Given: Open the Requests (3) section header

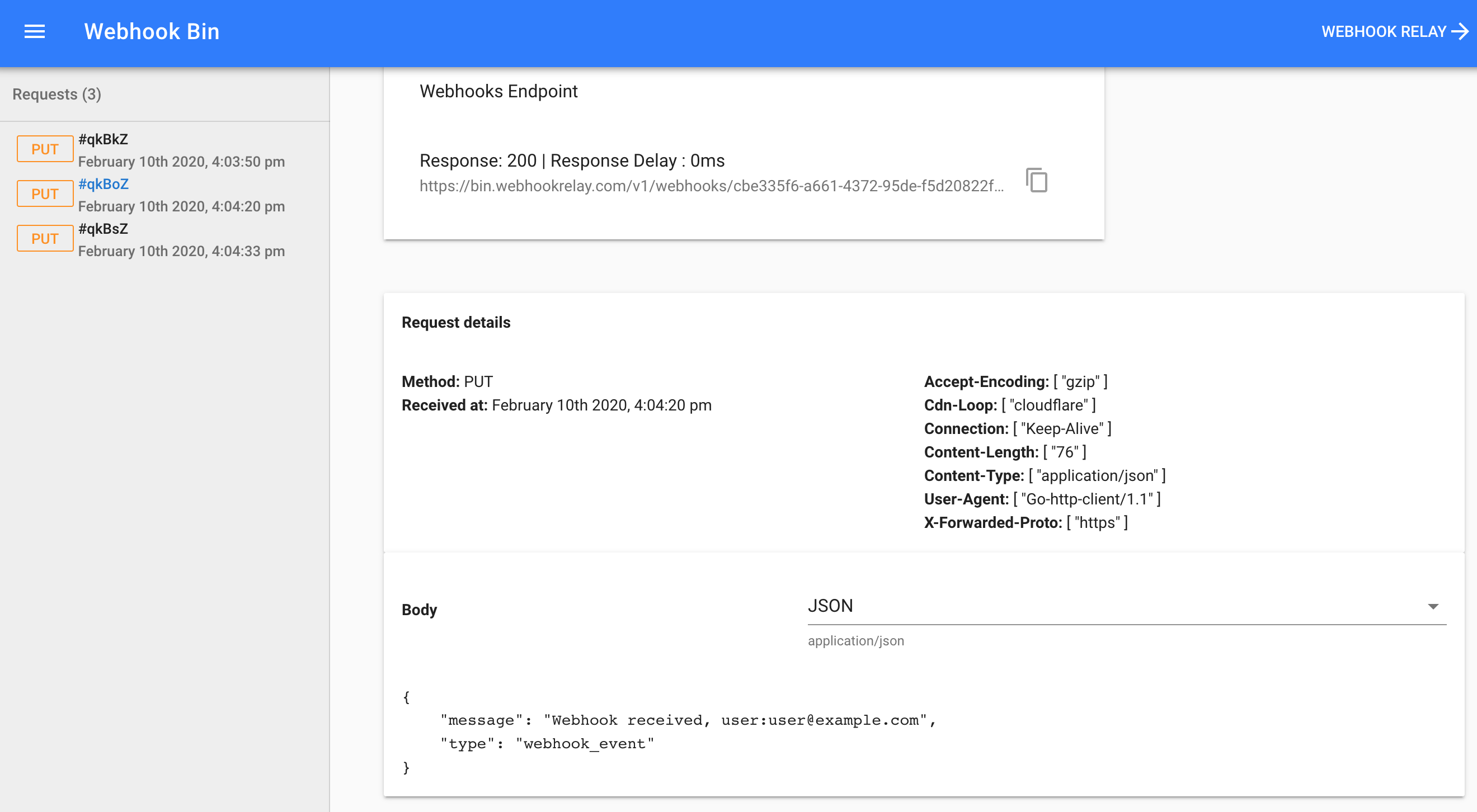Looking at the screenshot, I should point(57,95).
